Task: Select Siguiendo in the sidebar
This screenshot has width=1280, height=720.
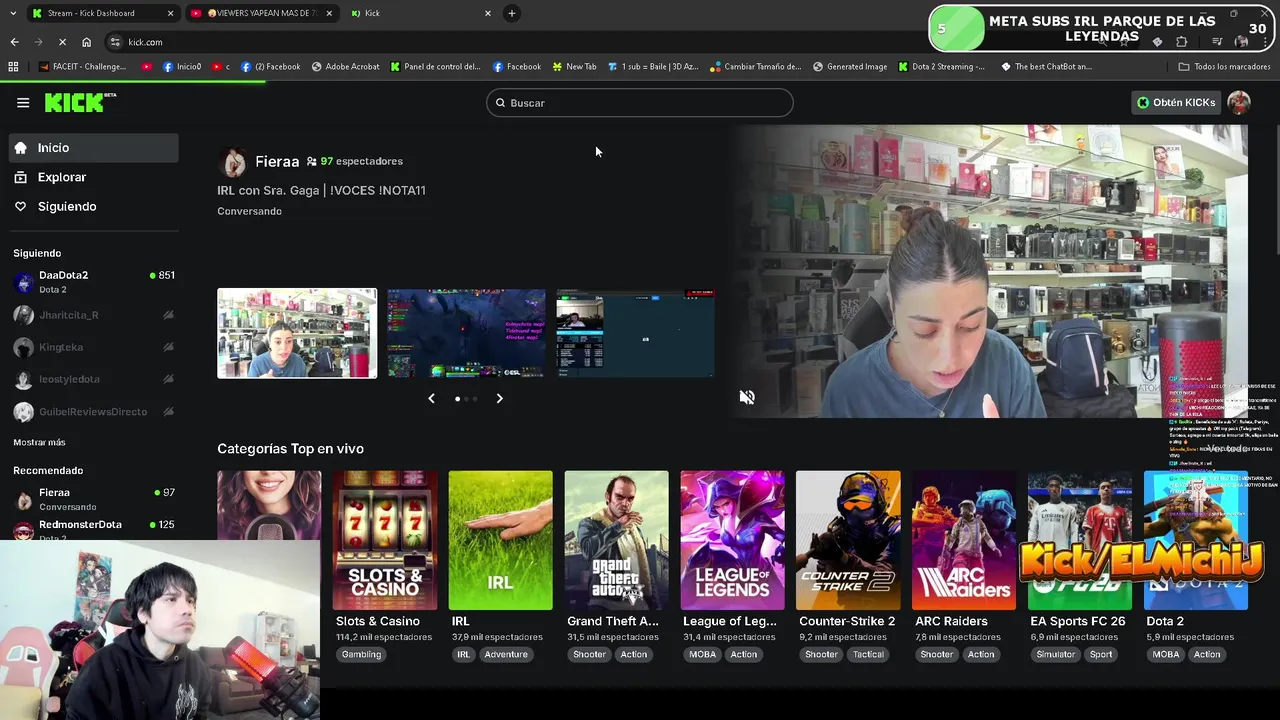Action: point(94,206)
